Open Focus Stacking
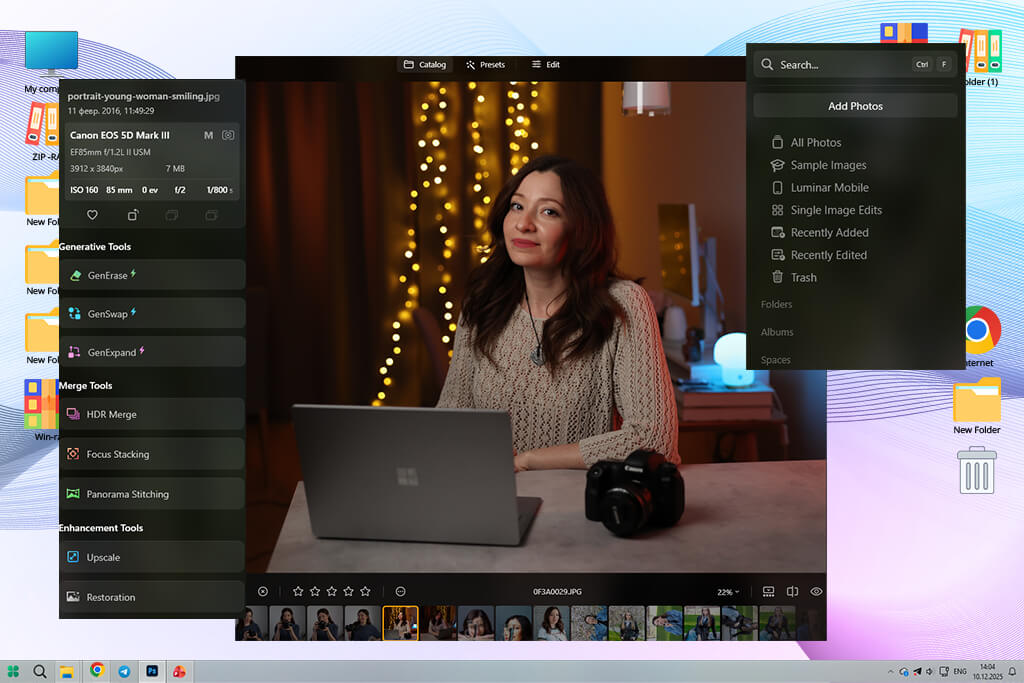 coord(152,454)
